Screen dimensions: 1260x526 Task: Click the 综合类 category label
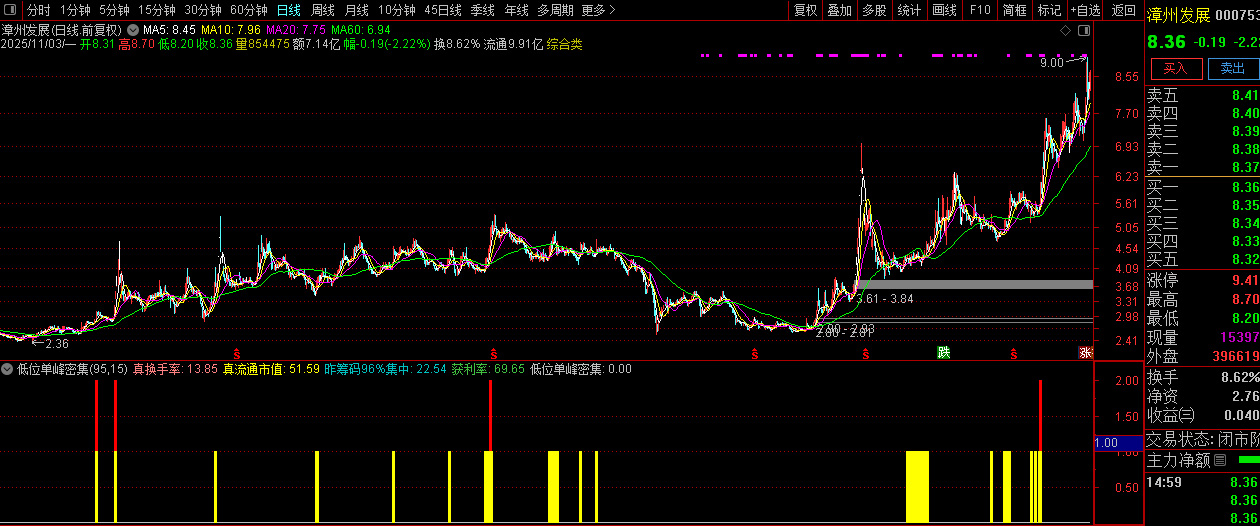pos(564,44)
